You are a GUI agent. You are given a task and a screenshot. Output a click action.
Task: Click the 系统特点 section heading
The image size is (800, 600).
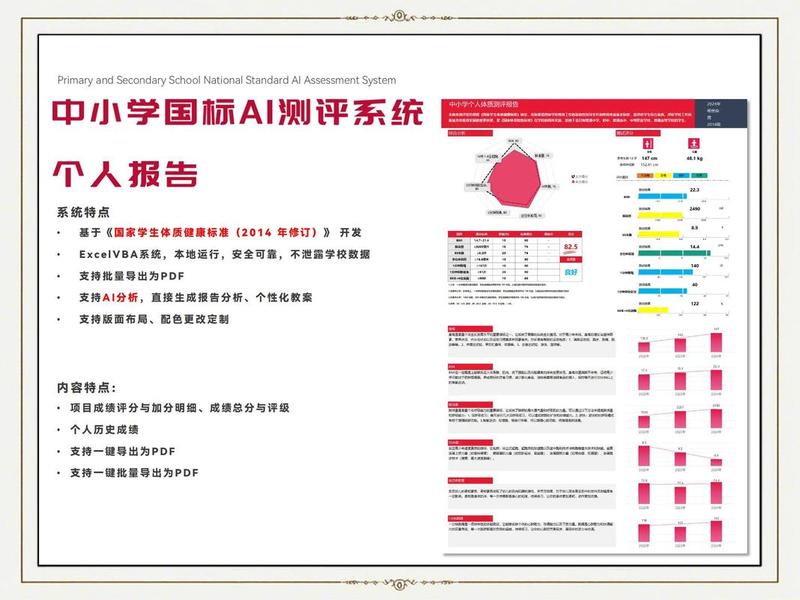[x=83, y=212]
